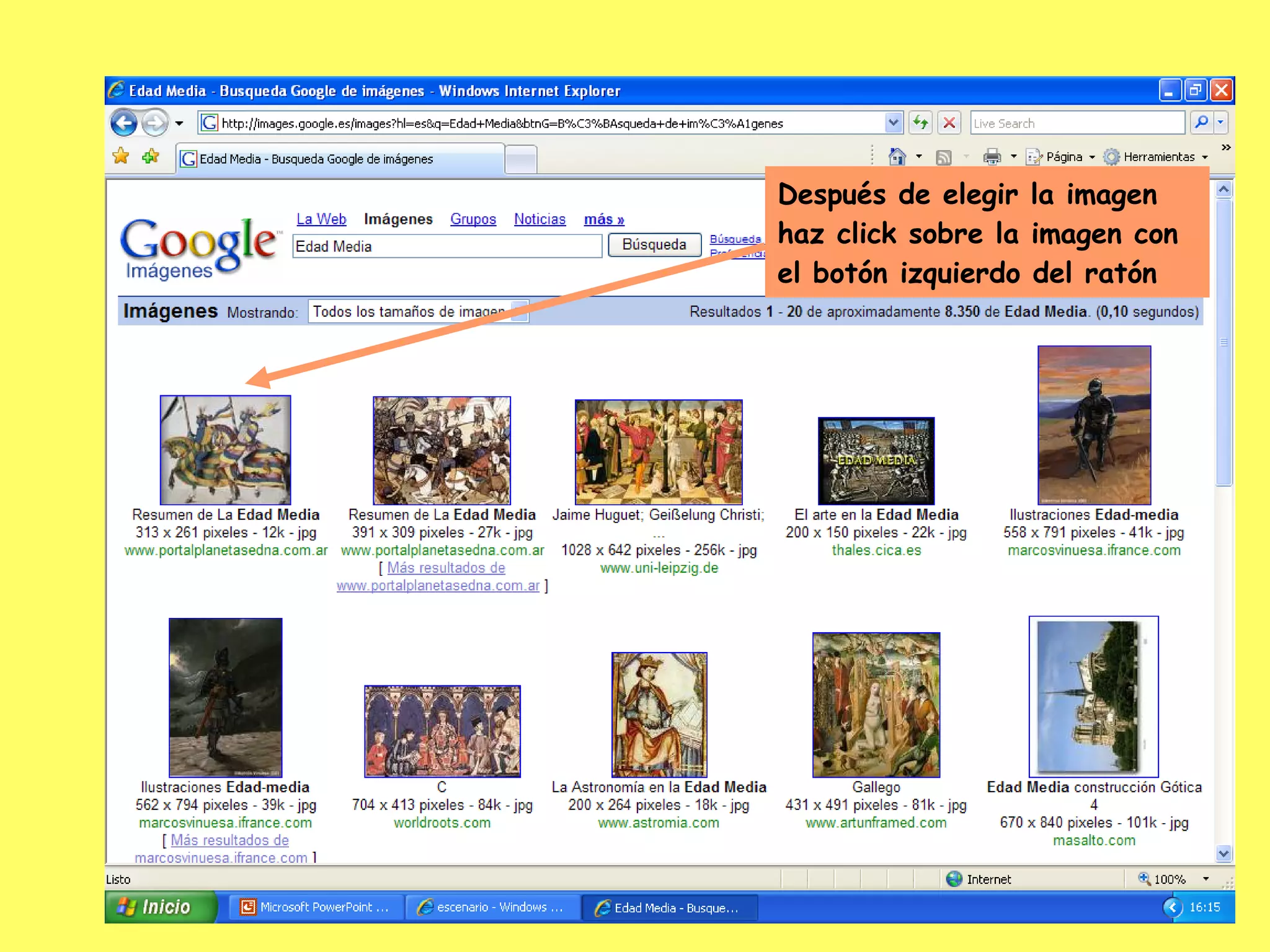Open the La Astronomía king thumbnail

659,715
